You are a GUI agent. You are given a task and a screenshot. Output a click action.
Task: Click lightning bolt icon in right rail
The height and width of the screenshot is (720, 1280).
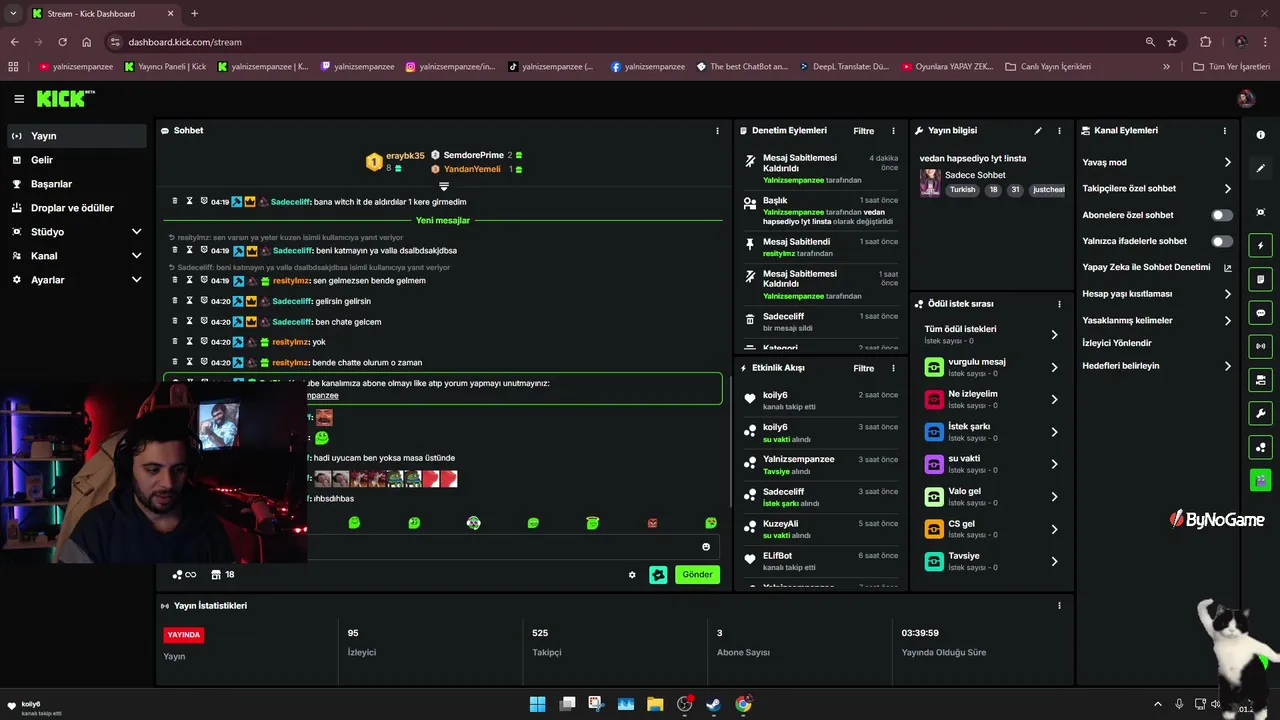point(1260,246)
